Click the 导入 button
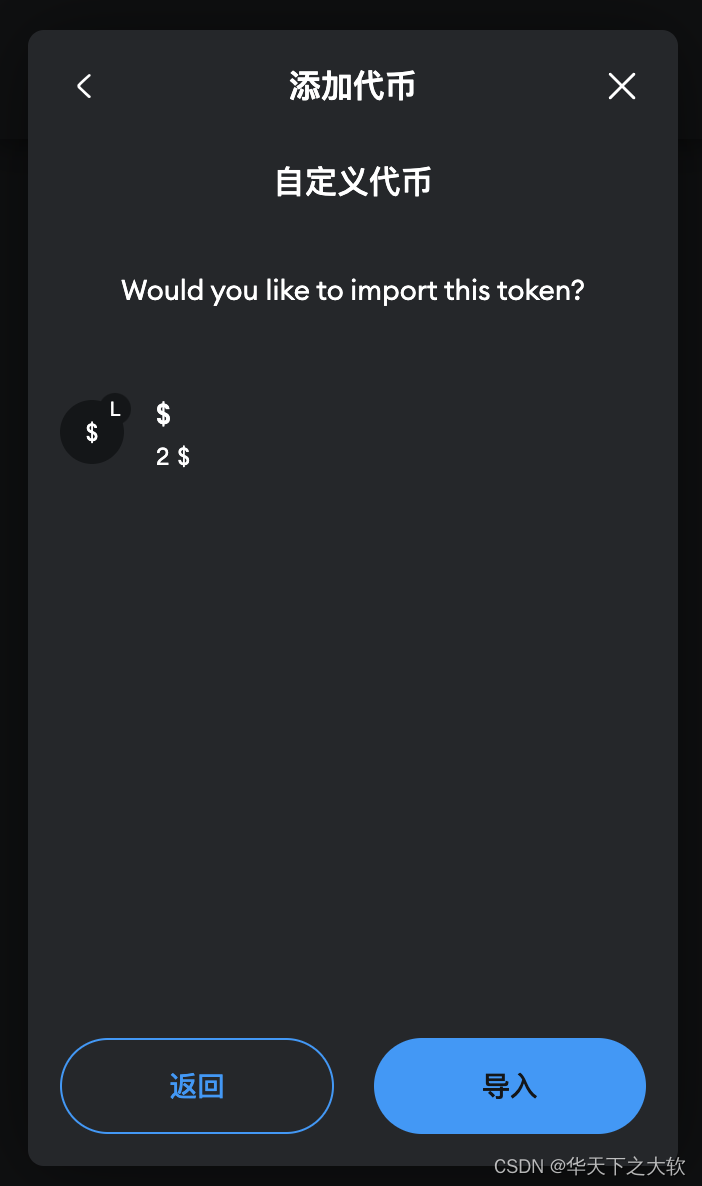 point(510,1085)
